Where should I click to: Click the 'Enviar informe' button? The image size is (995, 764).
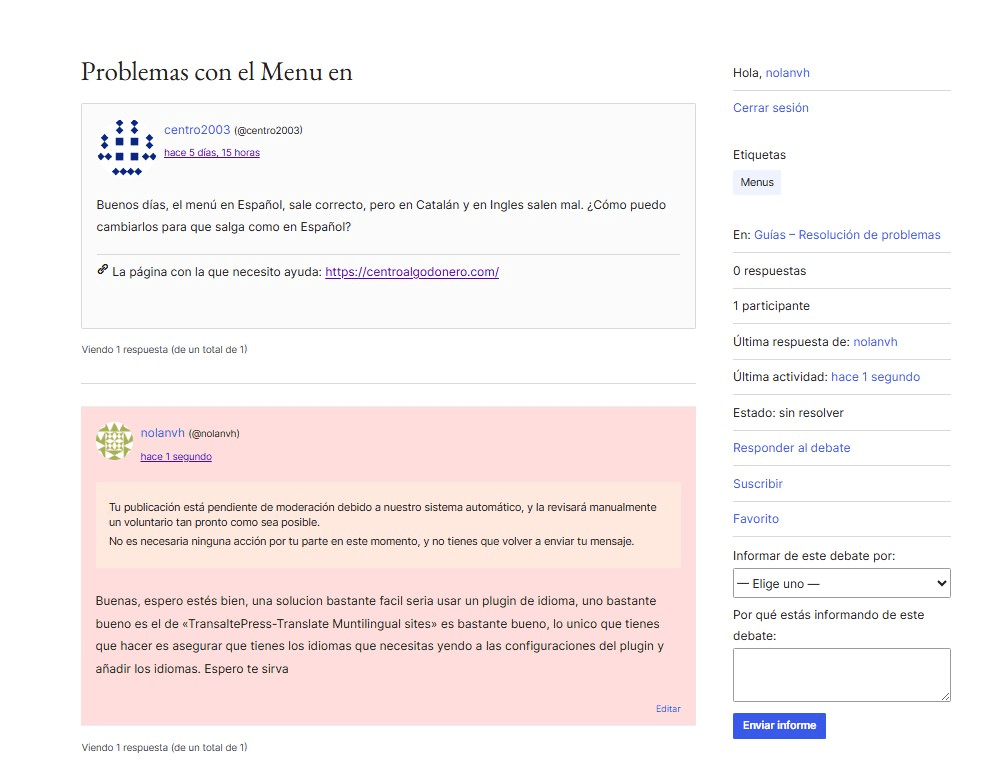click(779, 726)
